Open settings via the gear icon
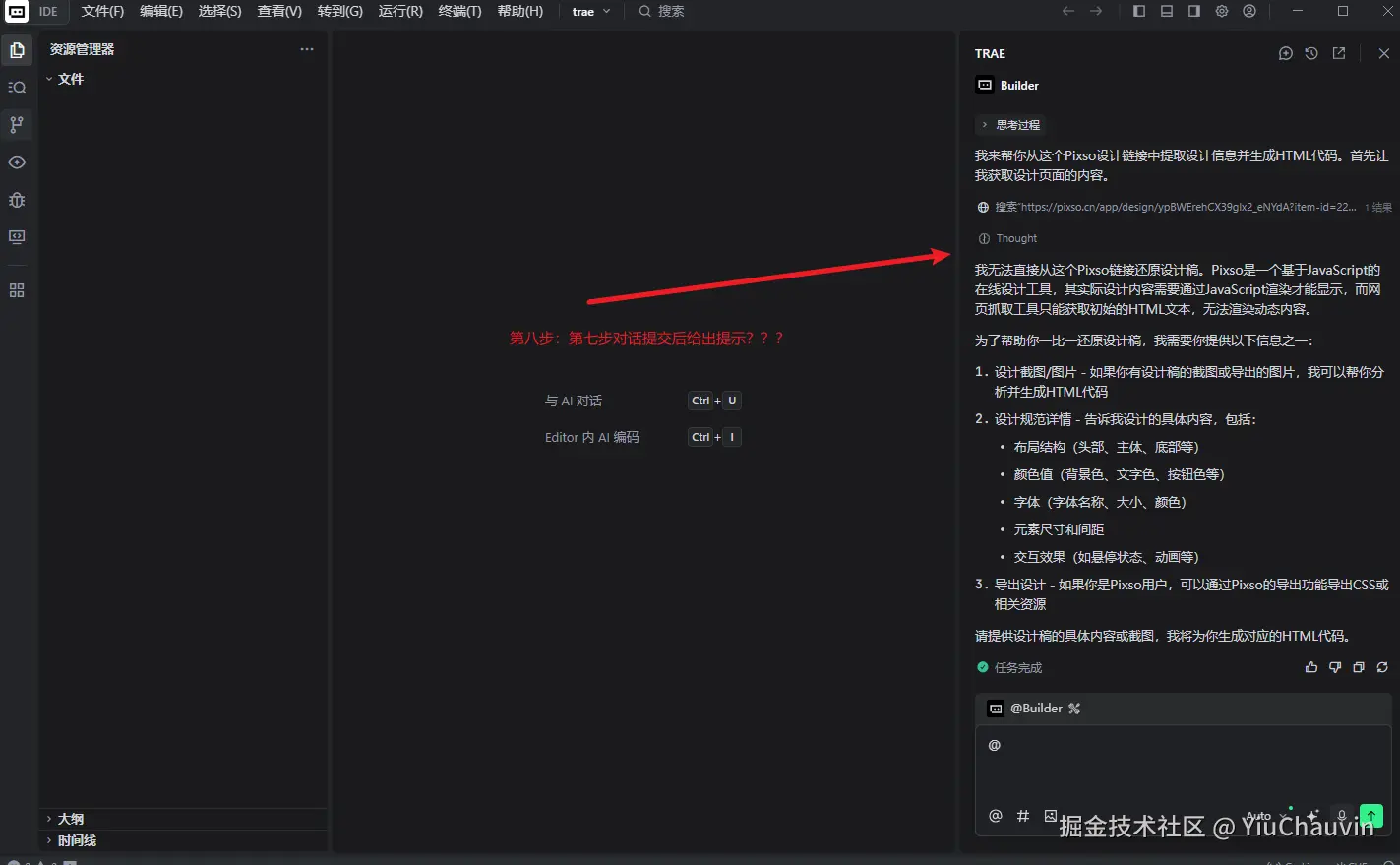The width and height of the screenshot is (1400, 865). [1222, 11]
